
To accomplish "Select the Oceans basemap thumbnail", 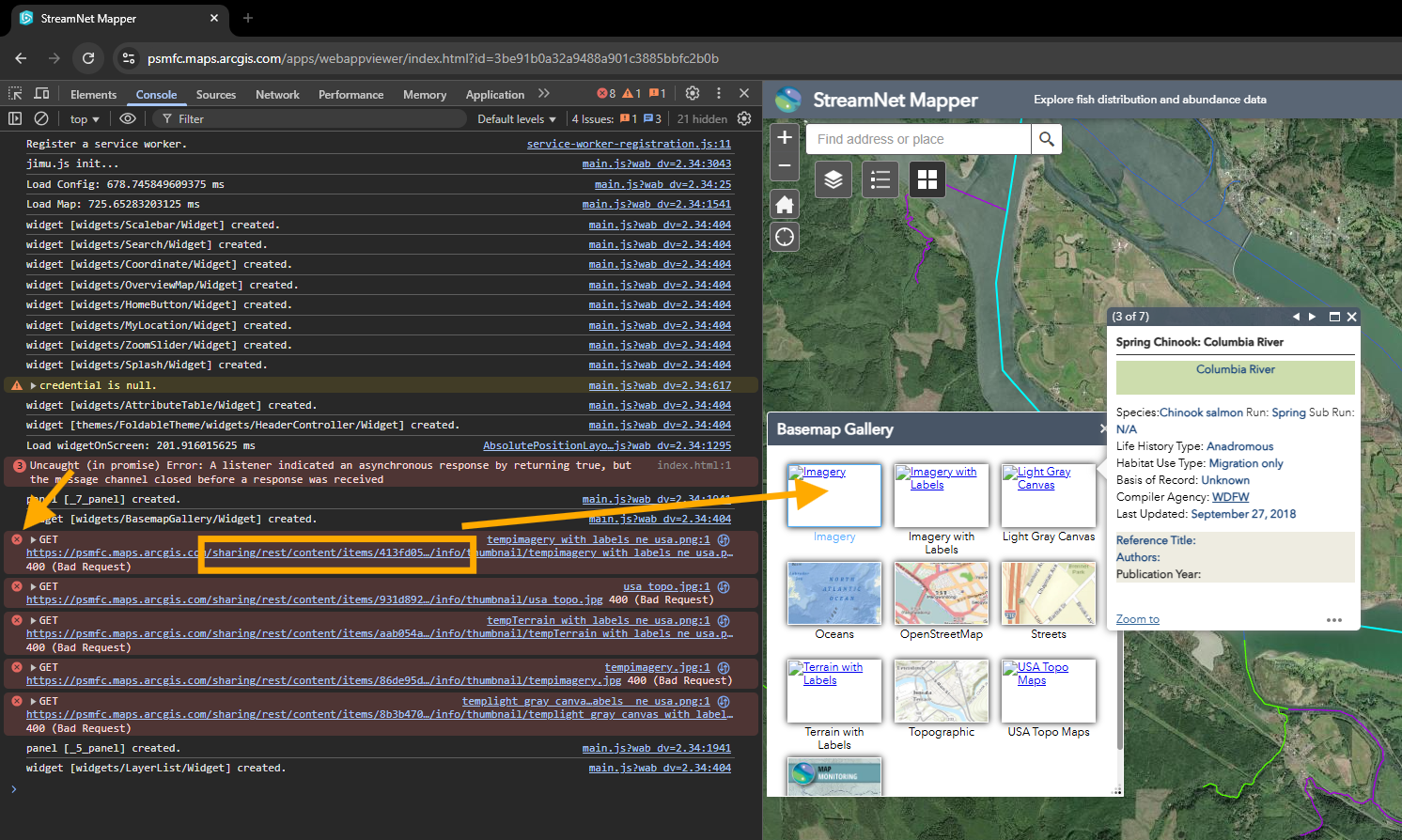I will pos(834,593).
